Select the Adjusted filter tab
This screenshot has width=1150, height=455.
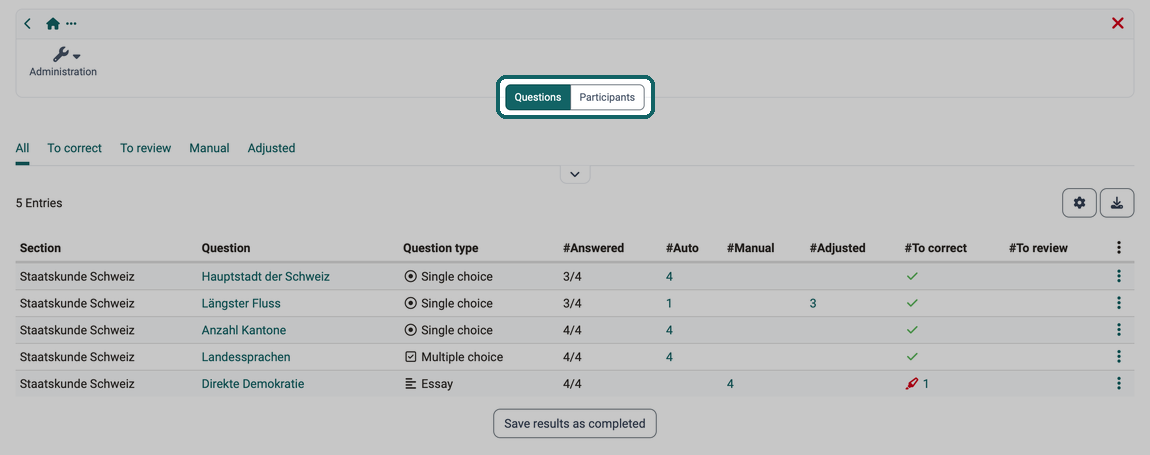pyautogui.click(x=271, y=148)
